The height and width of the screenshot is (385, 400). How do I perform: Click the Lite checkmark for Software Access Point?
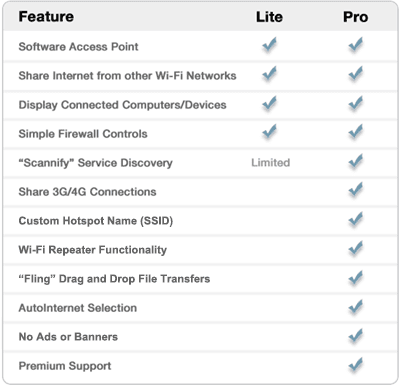(269, 45)
